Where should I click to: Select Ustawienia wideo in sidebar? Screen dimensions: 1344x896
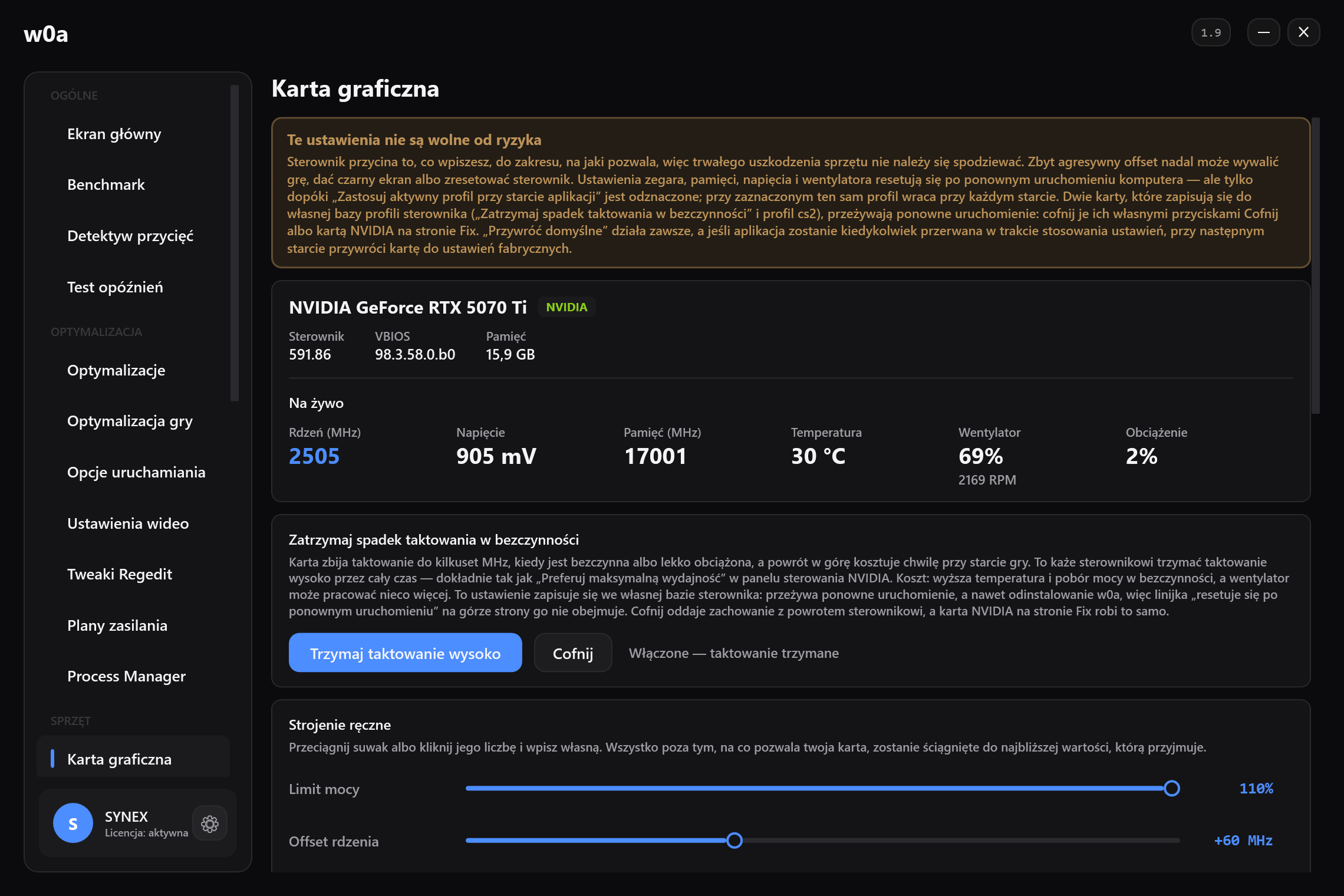coord(133,523)
